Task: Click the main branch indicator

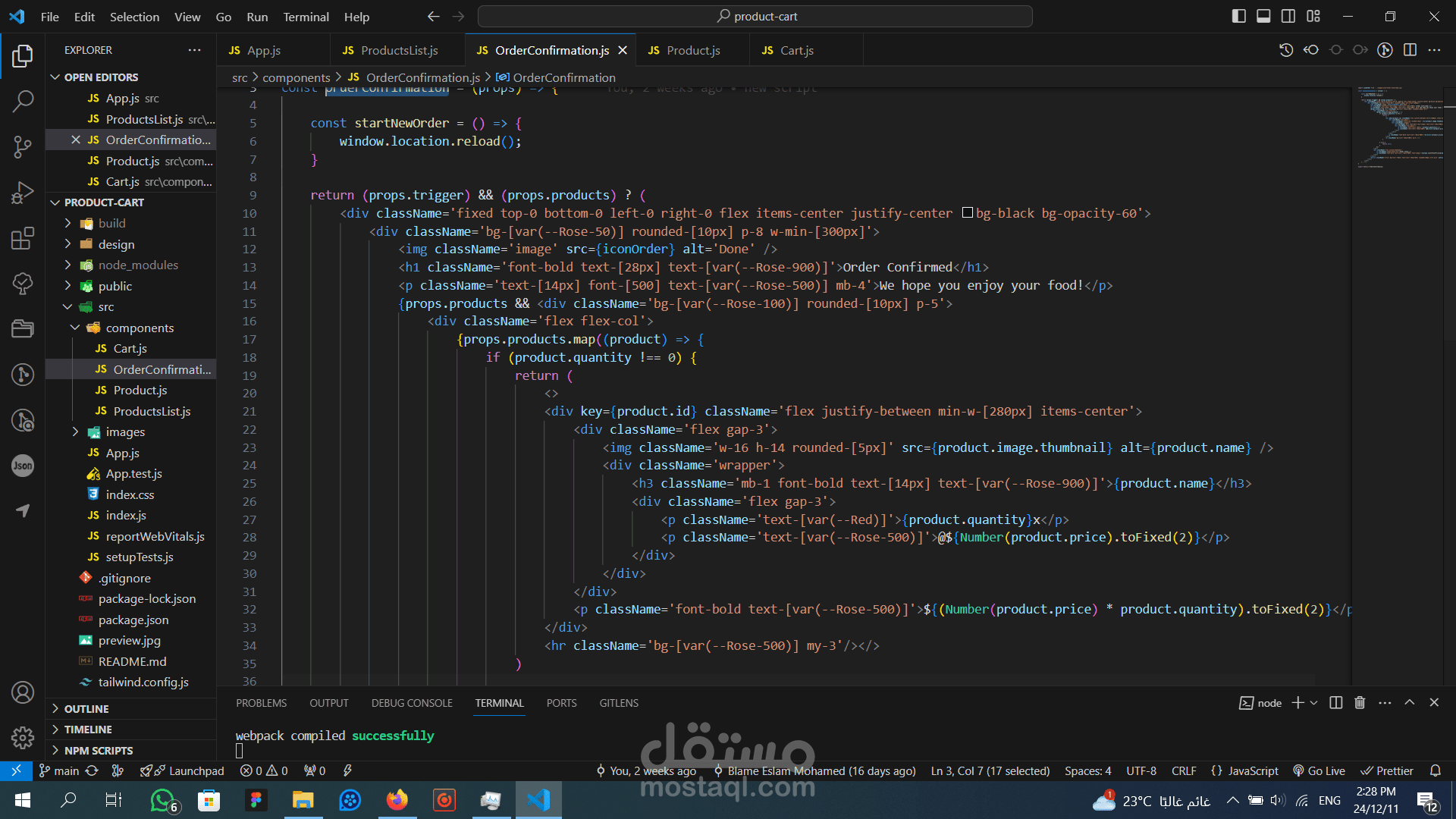Action: (59, 770)
